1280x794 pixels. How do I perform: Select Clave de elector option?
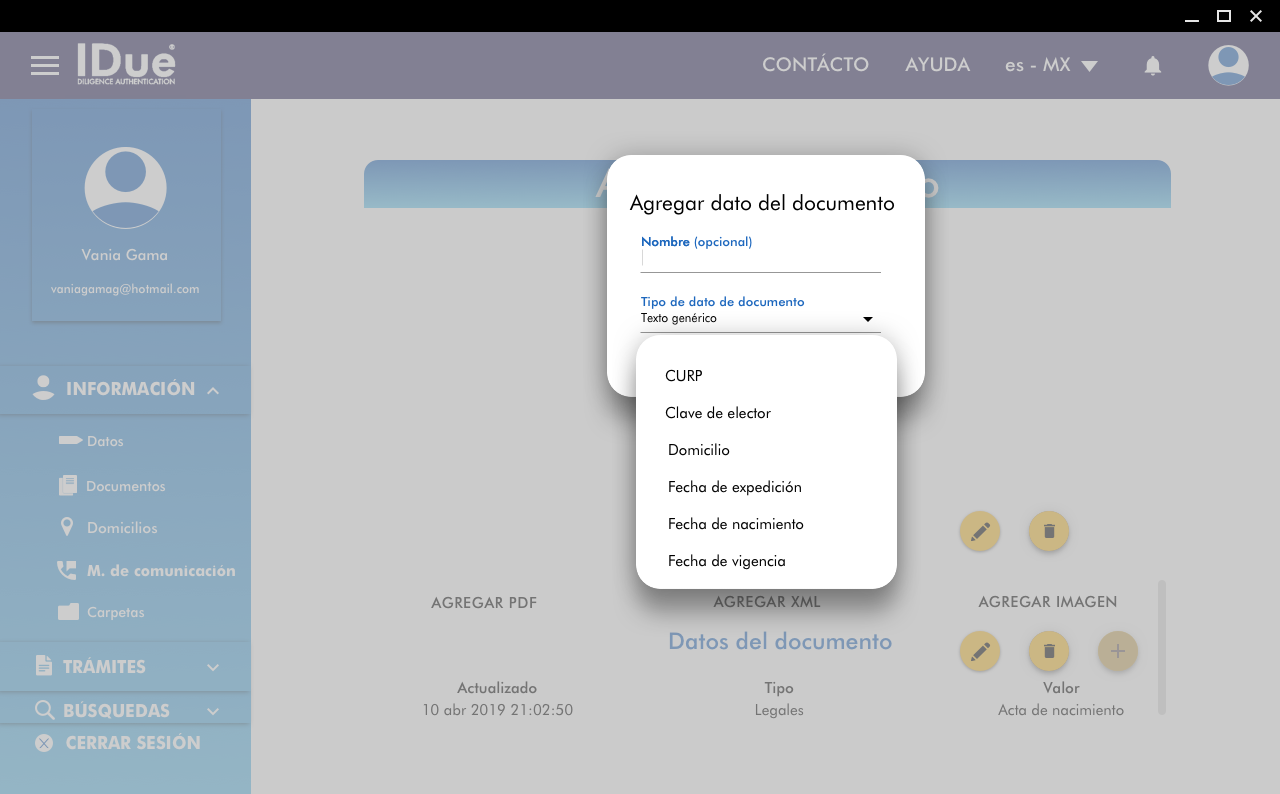tap(718, 413)
